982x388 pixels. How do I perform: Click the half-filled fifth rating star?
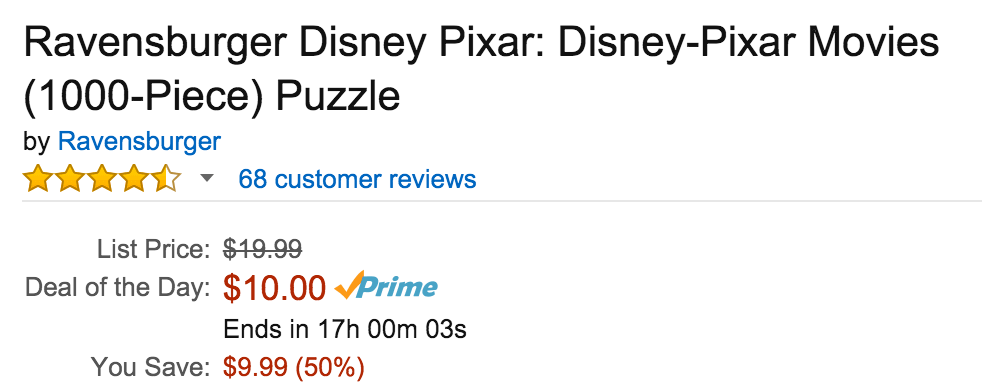click(167, 178)
